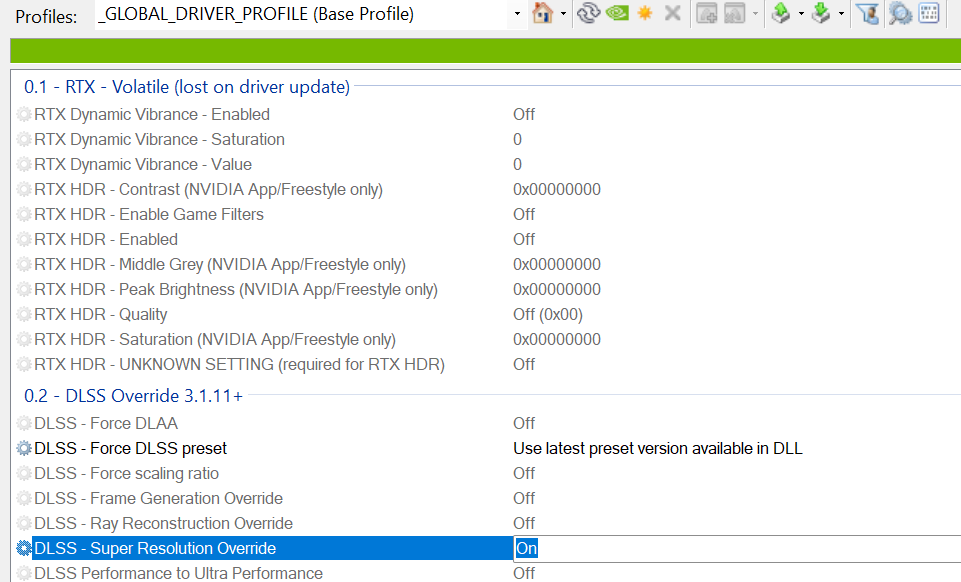
Task: Select the RTX HDR - Enable Game Filters row
Action: [x=149, y=214]
